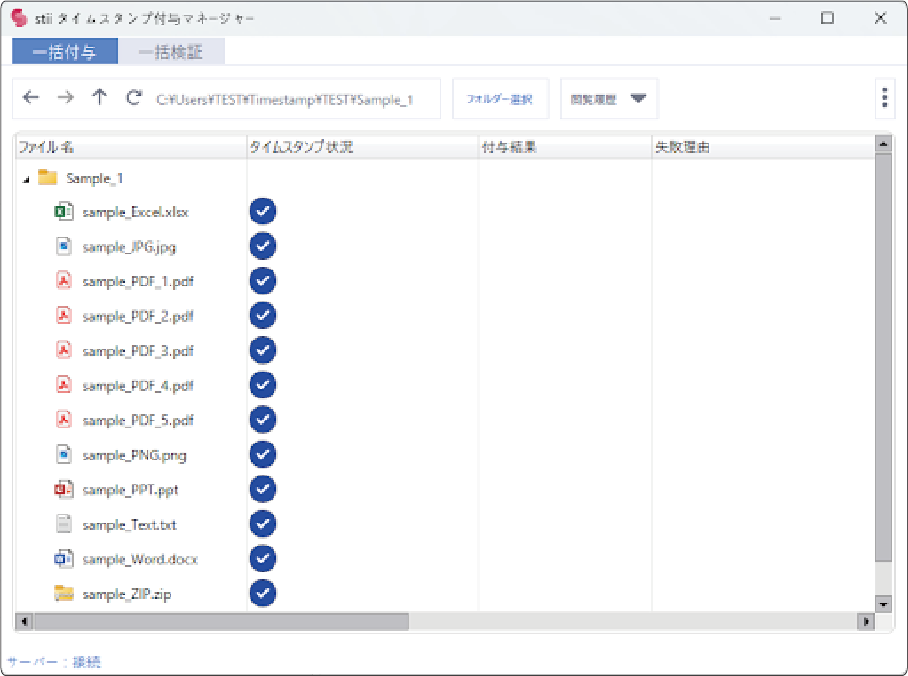Select the sample_Excel.xlsx file icon
The image size is (908, 676).
[x=64, y=211]
